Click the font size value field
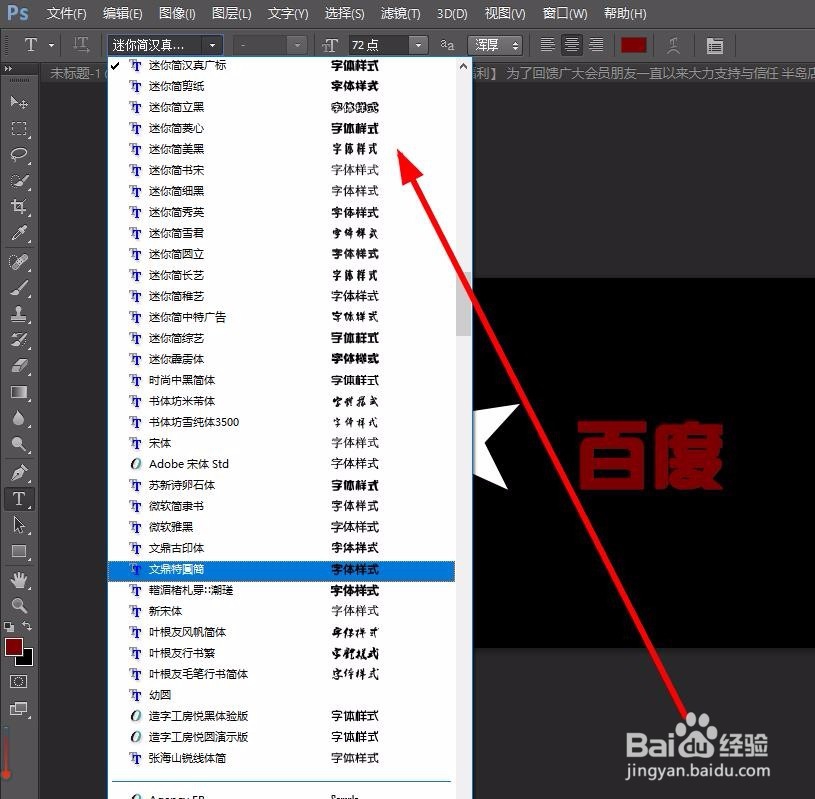815x799 pixels. coord(379,45)
